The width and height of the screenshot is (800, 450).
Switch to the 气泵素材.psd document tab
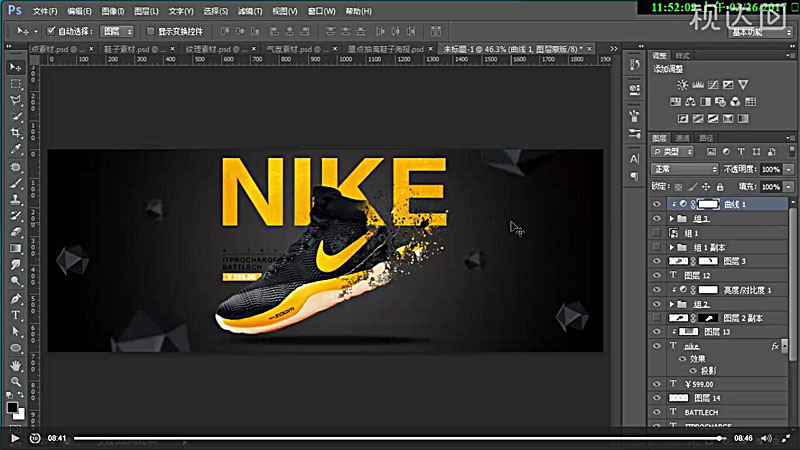tap(301, 49)
